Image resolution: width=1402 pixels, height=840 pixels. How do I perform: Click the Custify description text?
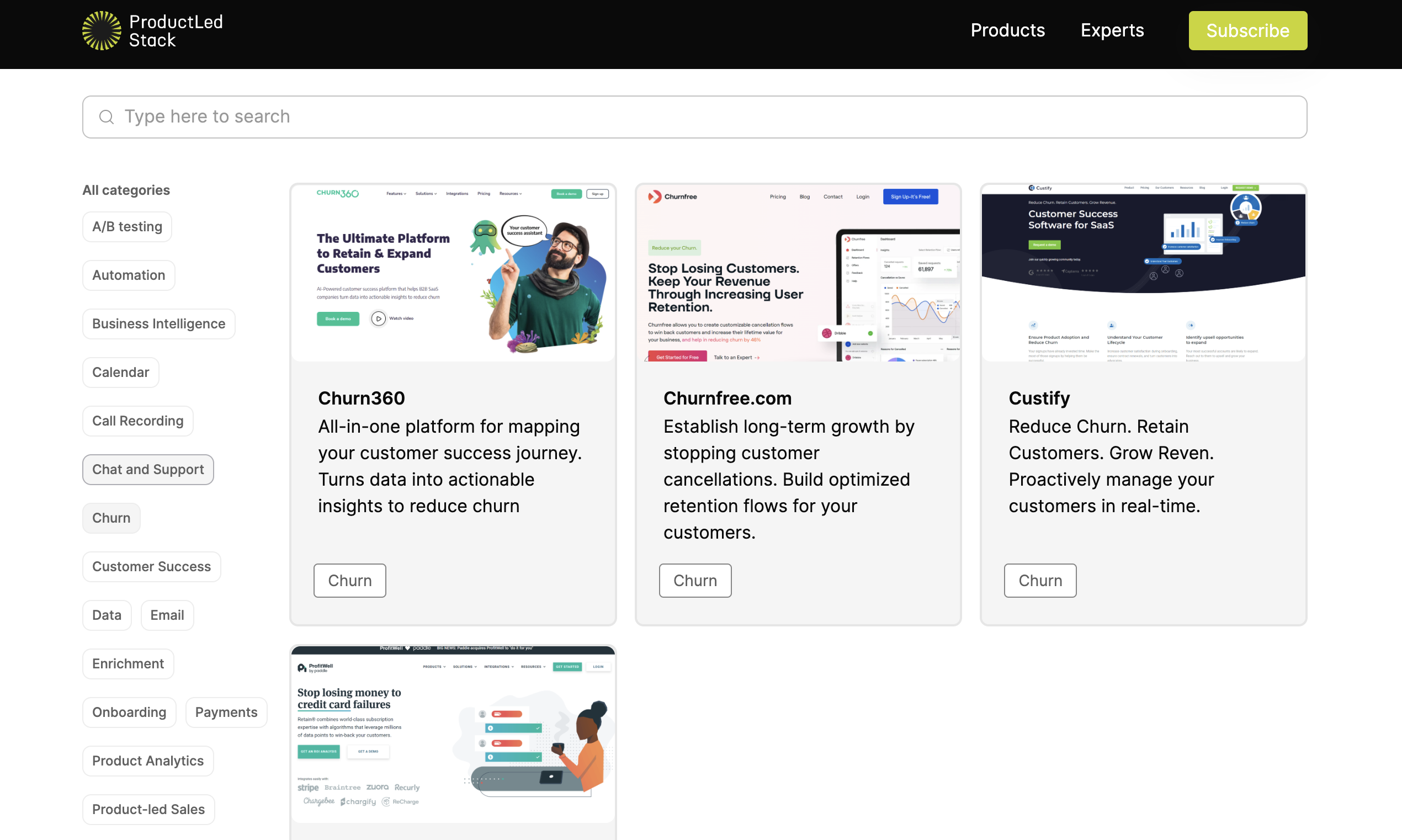tap(1111, 466)
